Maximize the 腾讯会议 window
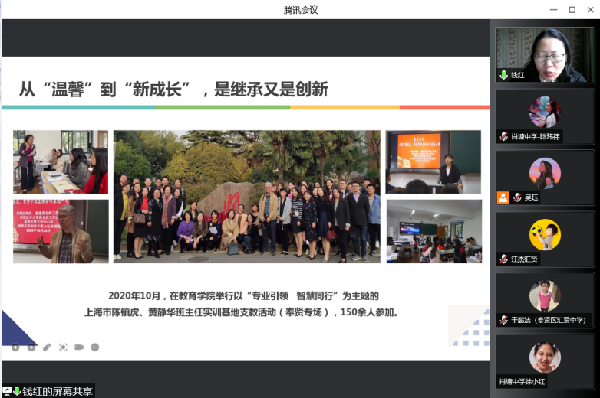 pos(572,10)
